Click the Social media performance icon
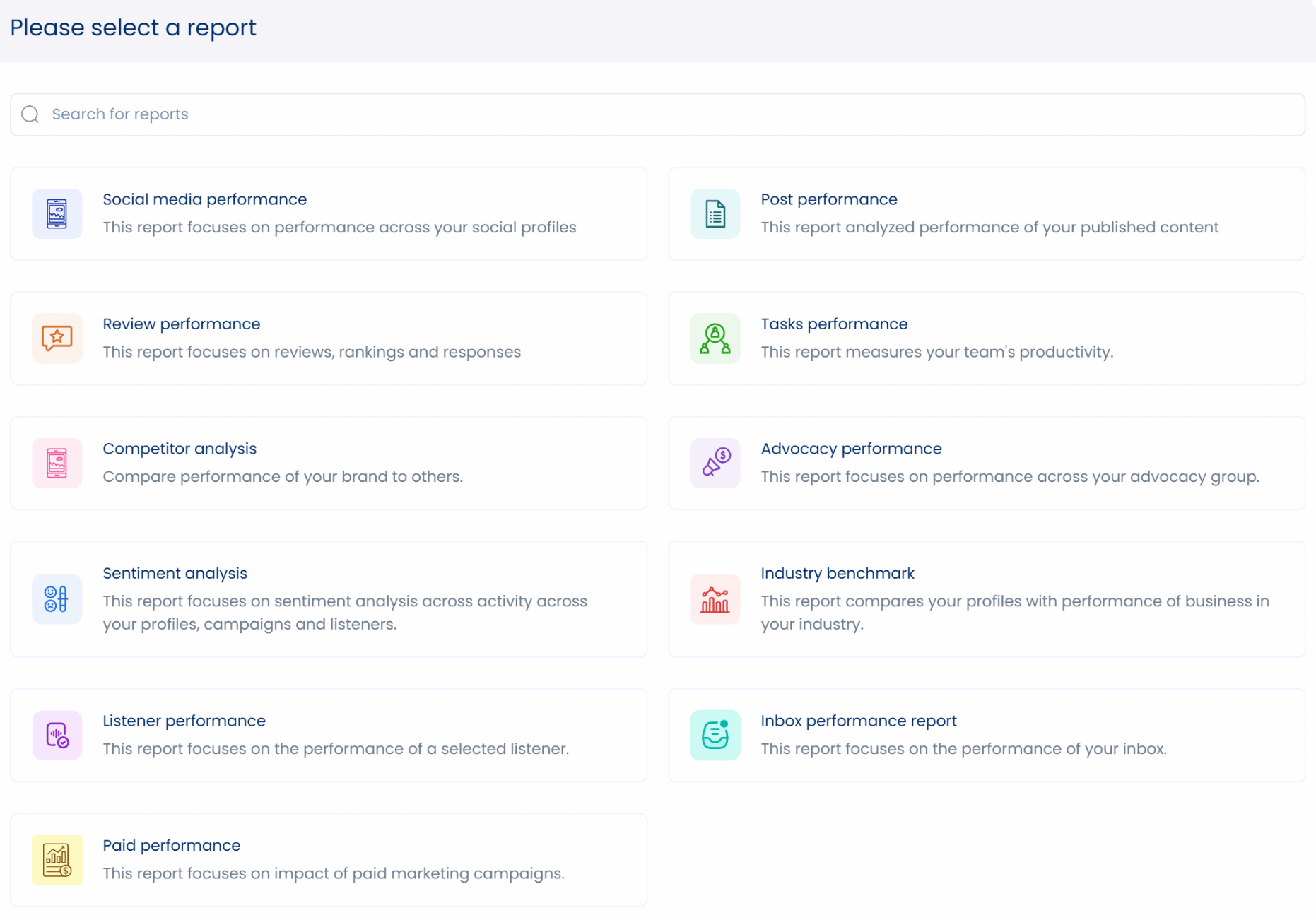 tap(57, 213)
